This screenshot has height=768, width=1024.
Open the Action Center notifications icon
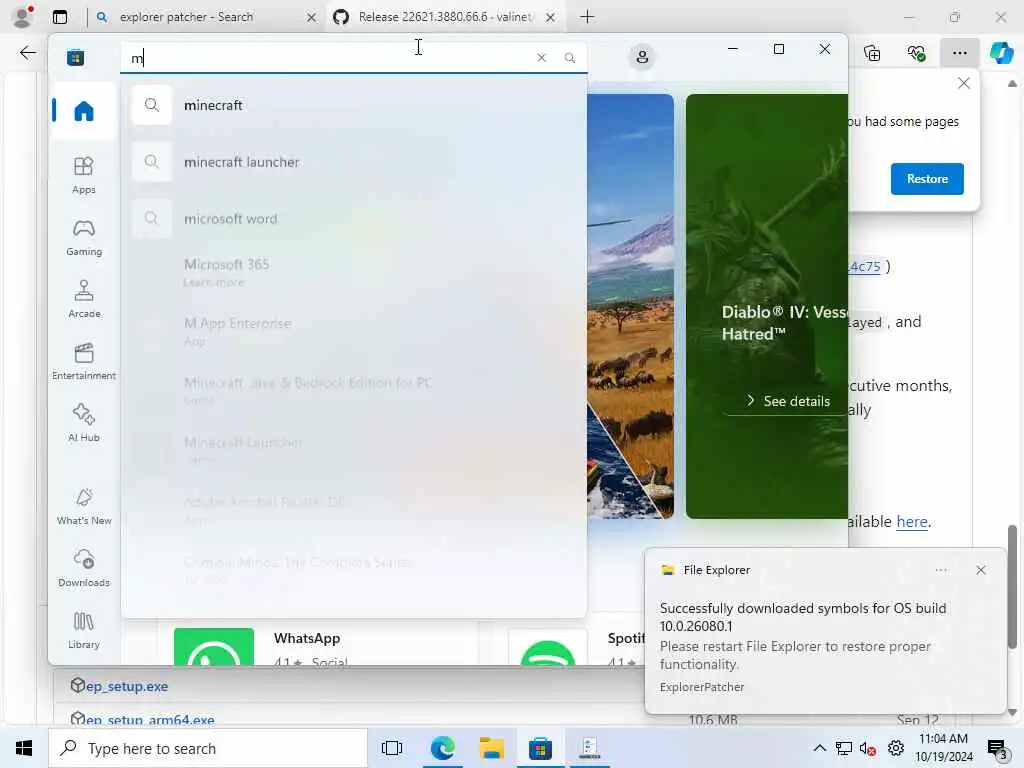997,748
